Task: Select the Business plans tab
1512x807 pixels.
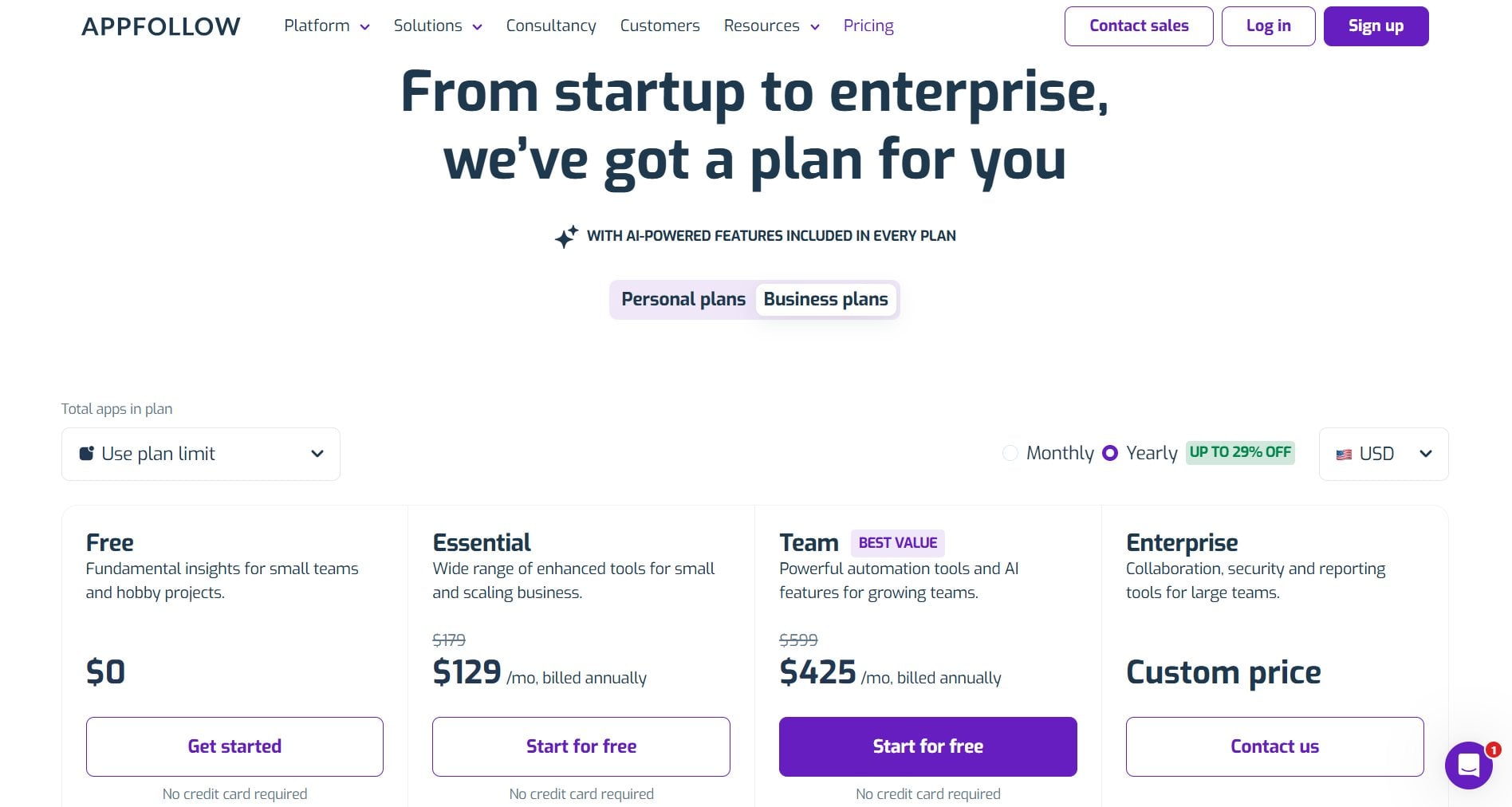Action: (825, 299)
